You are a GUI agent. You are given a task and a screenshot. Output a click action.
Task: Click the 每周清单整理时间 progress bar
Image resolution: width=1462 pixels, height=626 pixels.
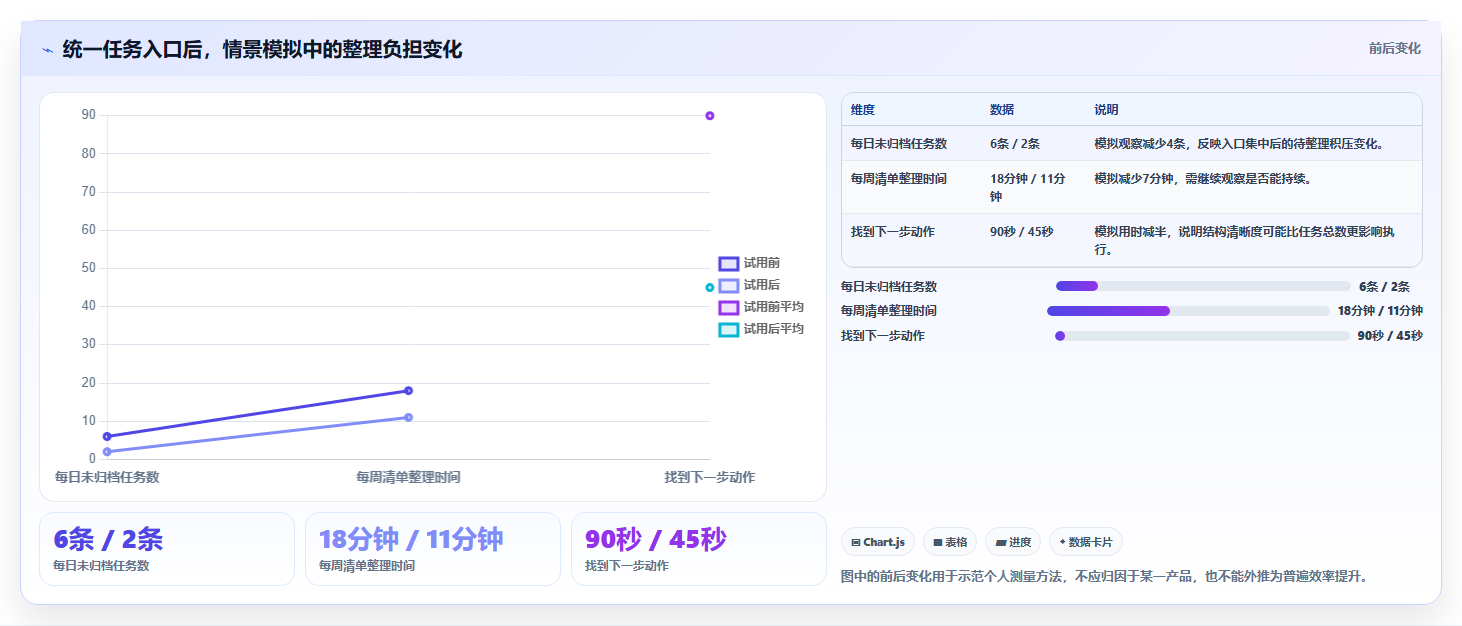tap(1188, 311)
